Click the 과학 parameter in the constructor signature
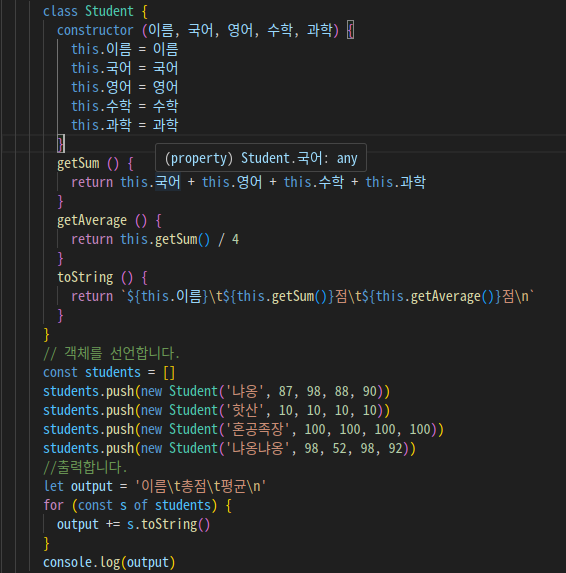 320,30
